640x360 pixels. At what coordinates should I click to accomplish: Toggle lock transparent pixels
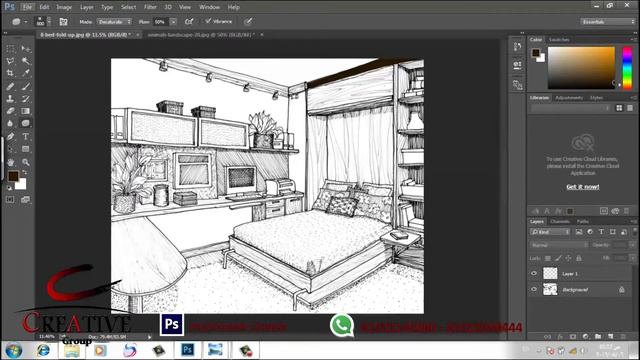548,258
